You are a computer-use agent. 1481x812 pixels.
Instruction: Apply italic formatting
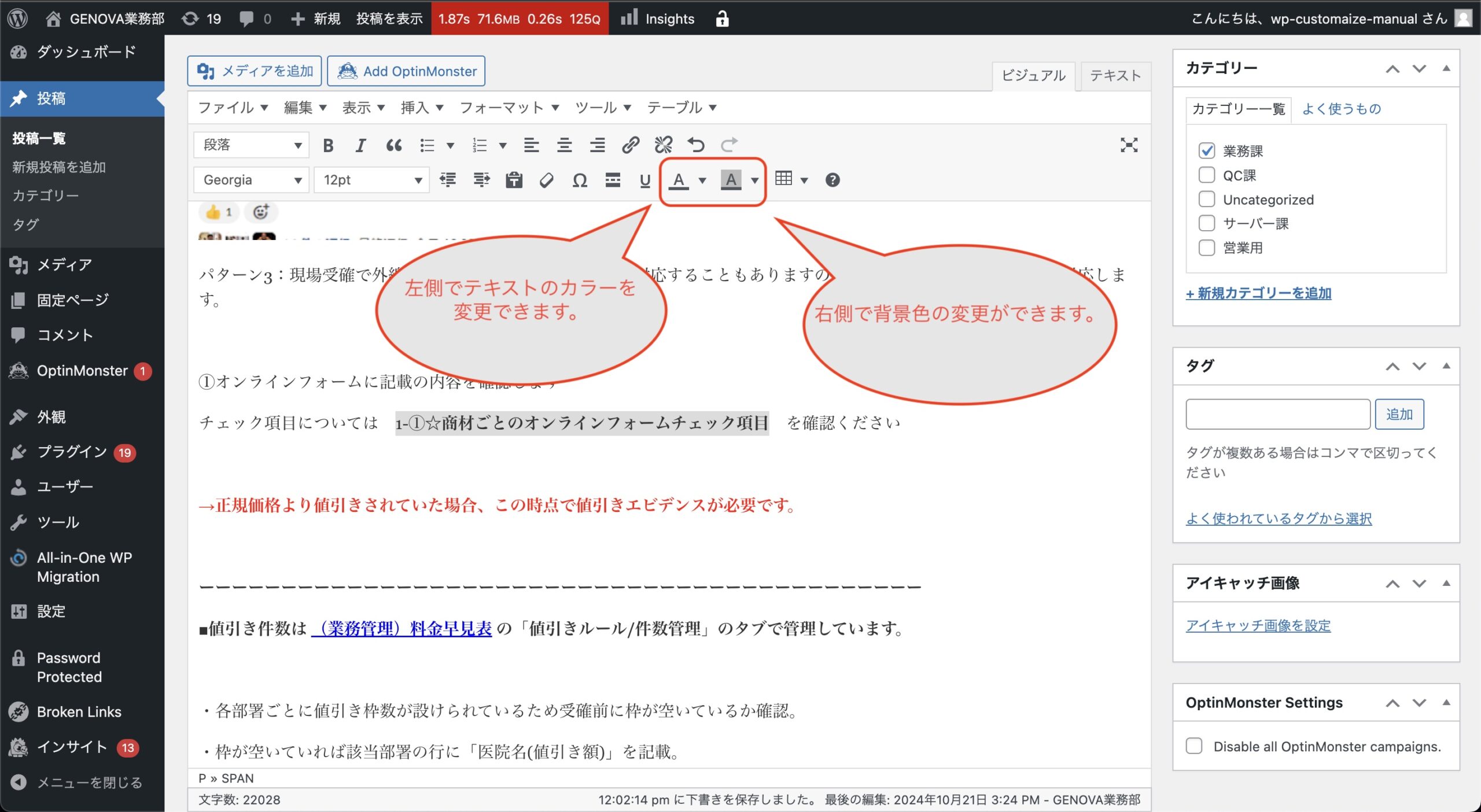pyautogui.click(x=360, y=145)
